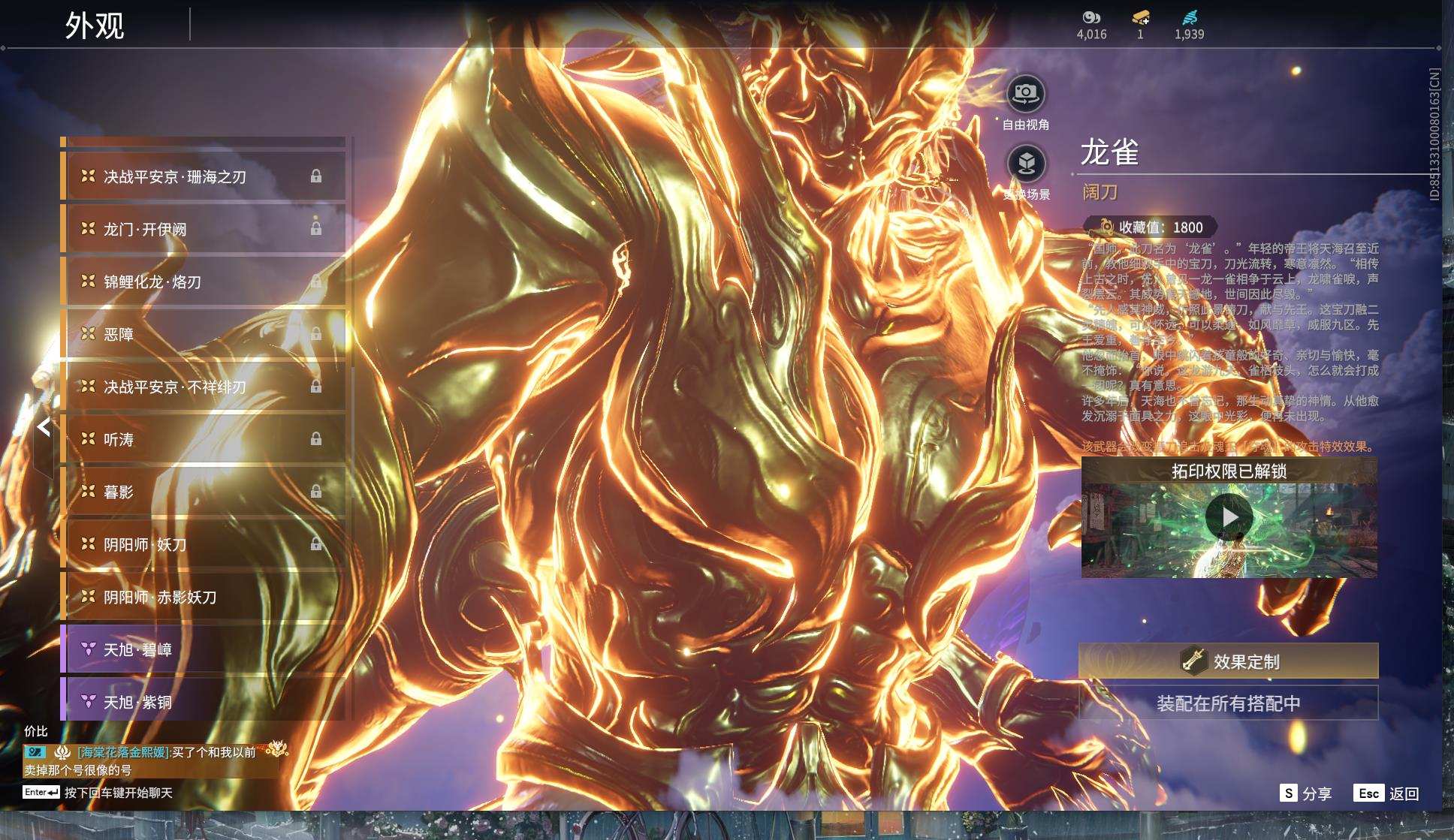
Task: Select the 天旭·紫铜 skin
Action: point(203,700)
